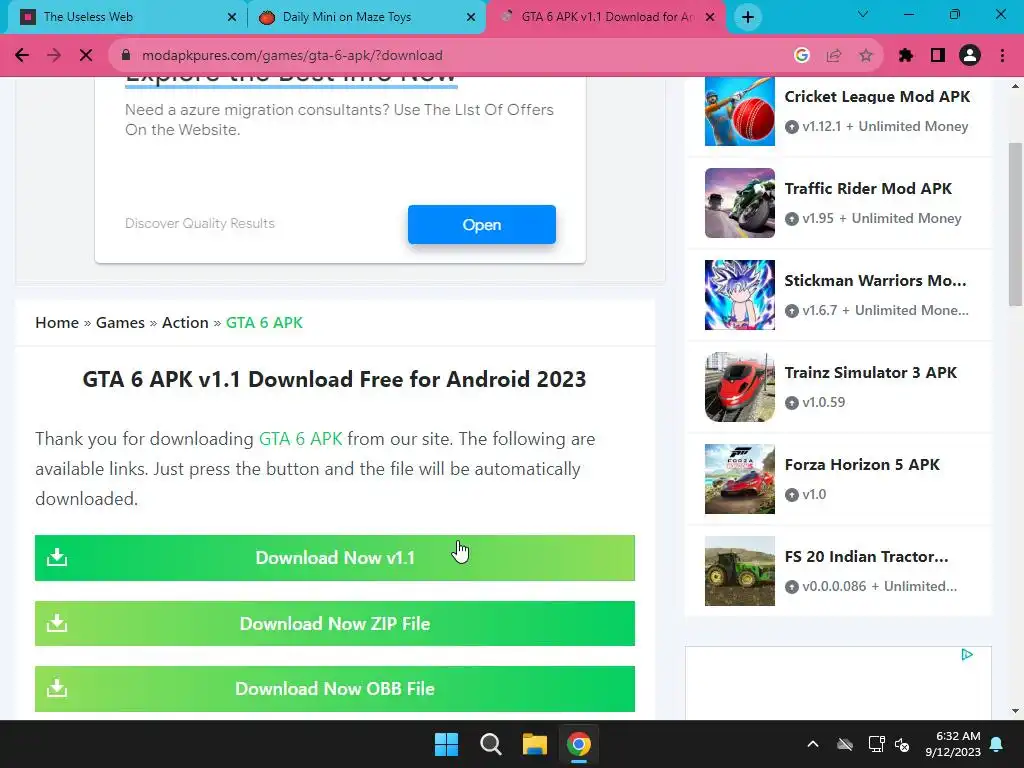The width and height of the screenshot is (1024, 768).
Task: Open Chrome's three-dot menu
Action: click(1002, 56)
